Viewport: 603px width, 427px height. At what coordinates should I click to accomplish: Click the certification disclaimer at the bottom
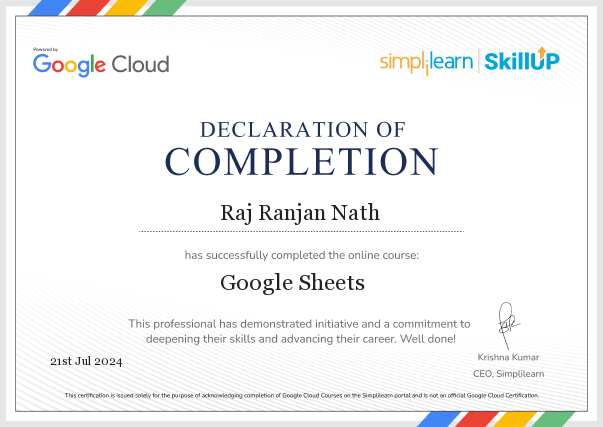[x=301, y=395]
